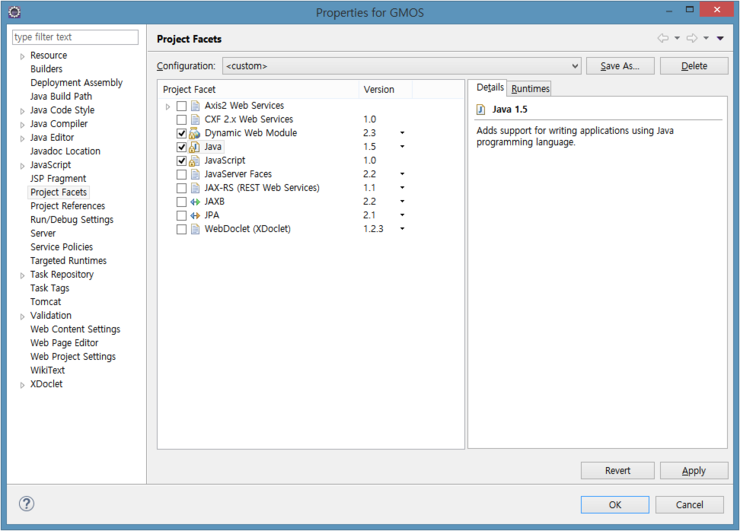Click the forward navigation arrow icon
The width and height of the screenshot is (740, 531).
692,38
